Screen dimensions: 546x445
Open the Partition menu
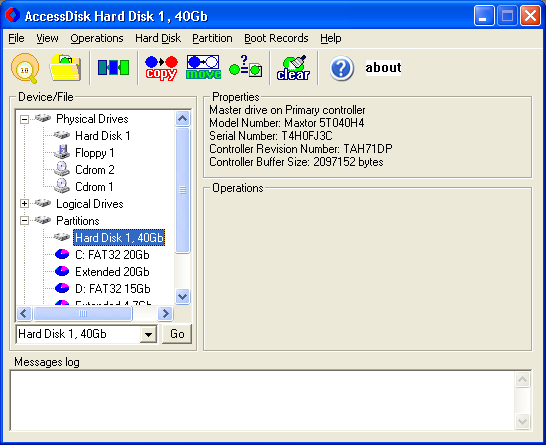pyautogui.click(x=212, y=38)
